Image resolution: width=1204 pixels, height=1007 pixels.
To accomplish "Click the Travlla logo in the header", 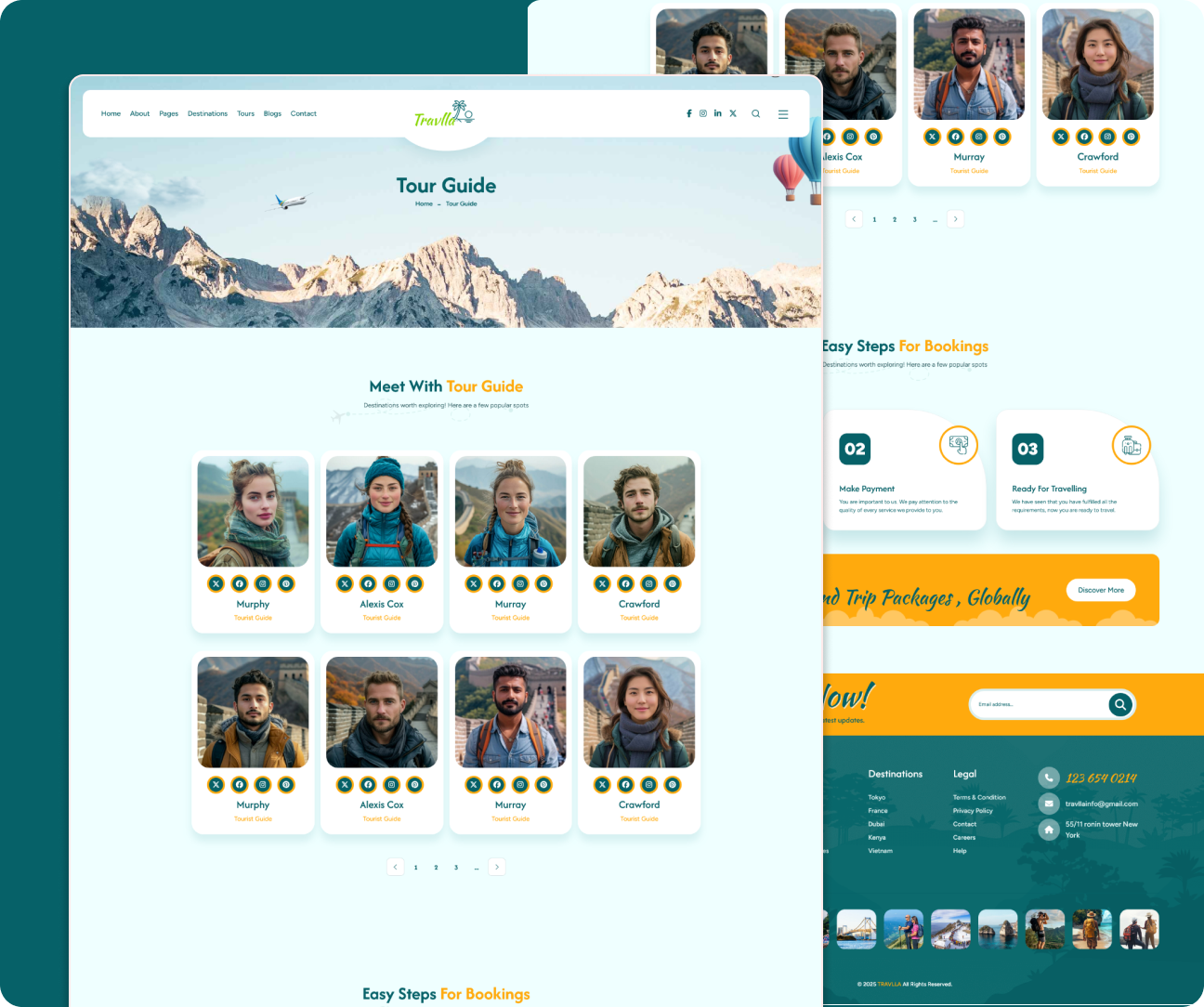I will [x=444, y=115].
